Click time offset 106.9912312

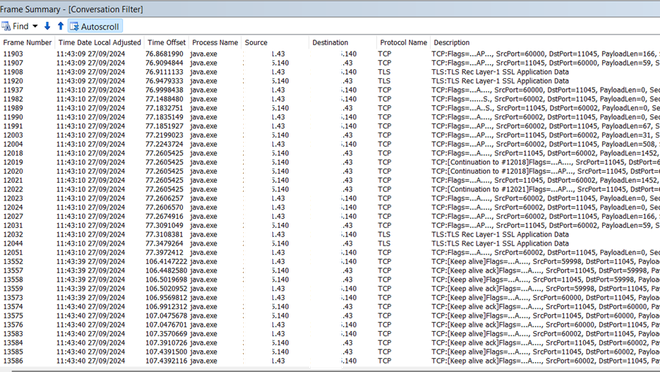(167, 307)
